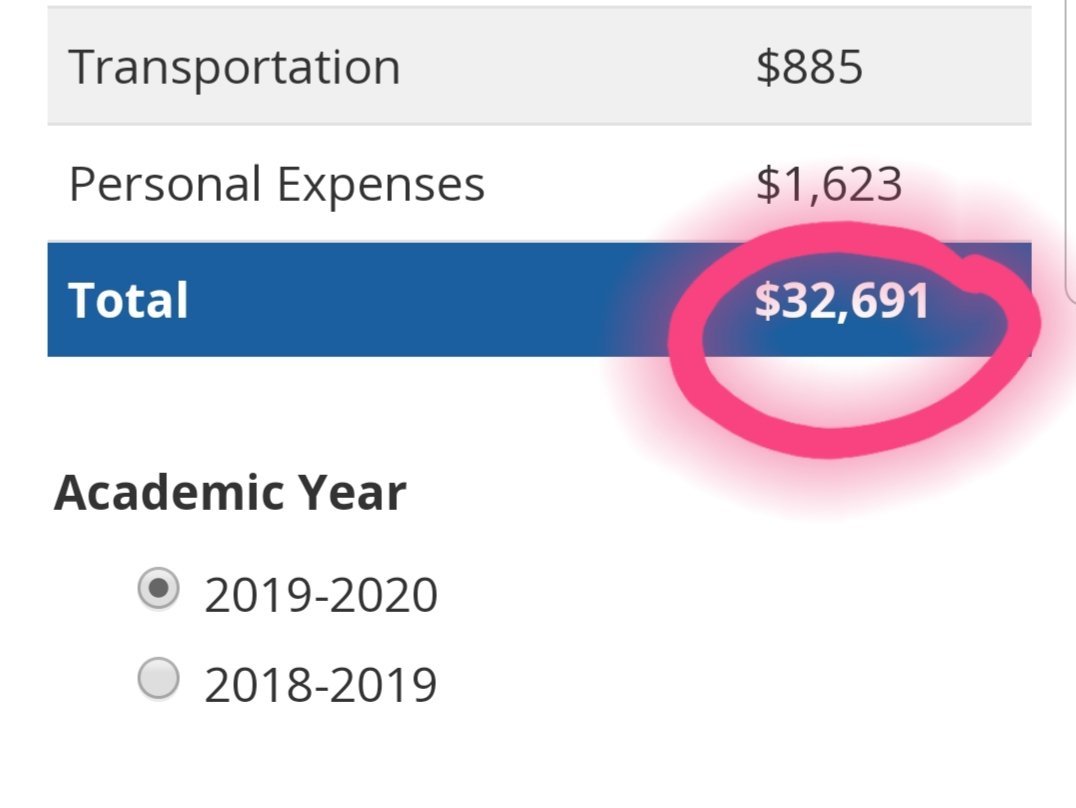Click the $1,623 personal expenses amount
Viewport: 1076px width, 808px height.
(828, 184)
